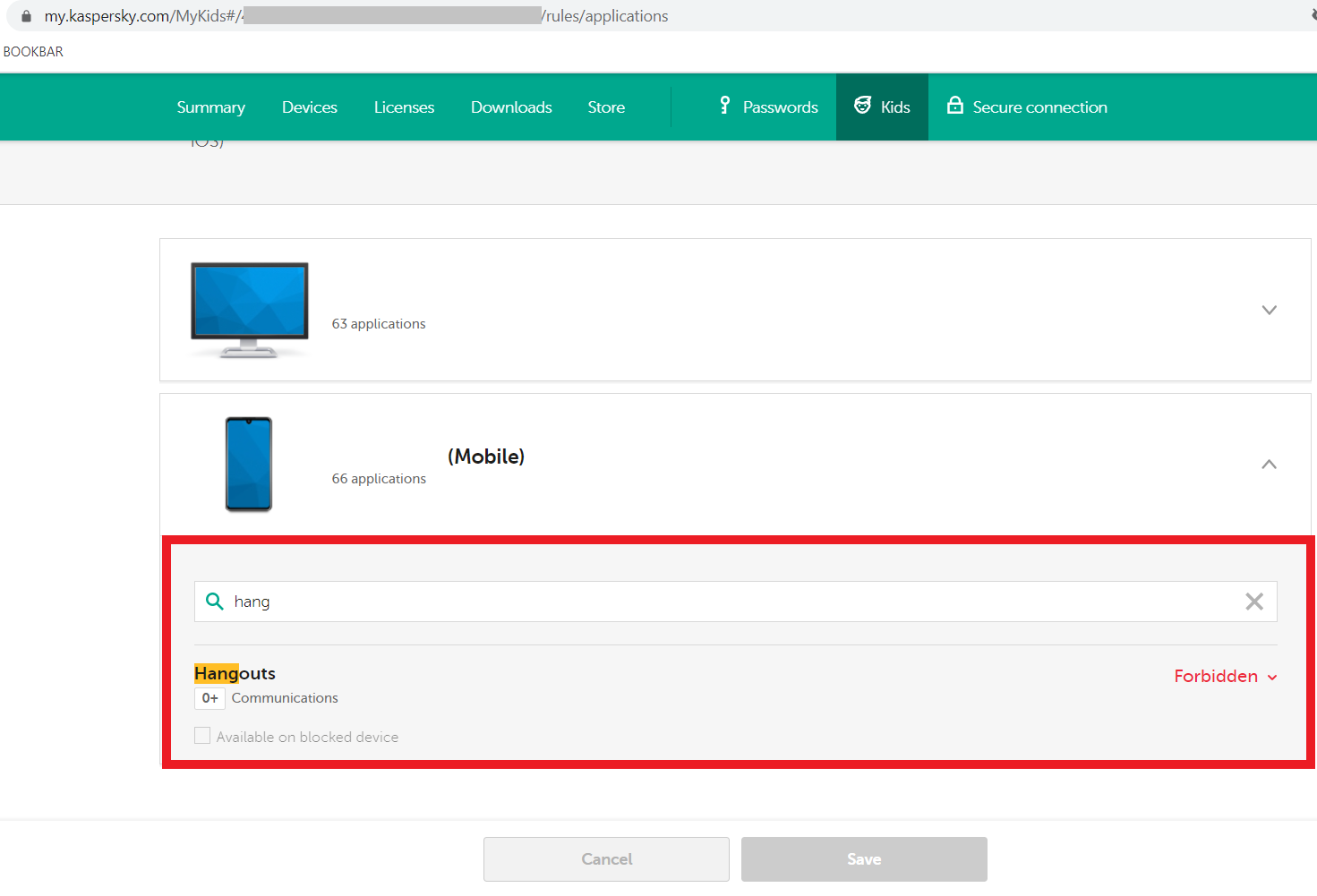Expand the 63 applications computer section

click(x=1269, y=310)
